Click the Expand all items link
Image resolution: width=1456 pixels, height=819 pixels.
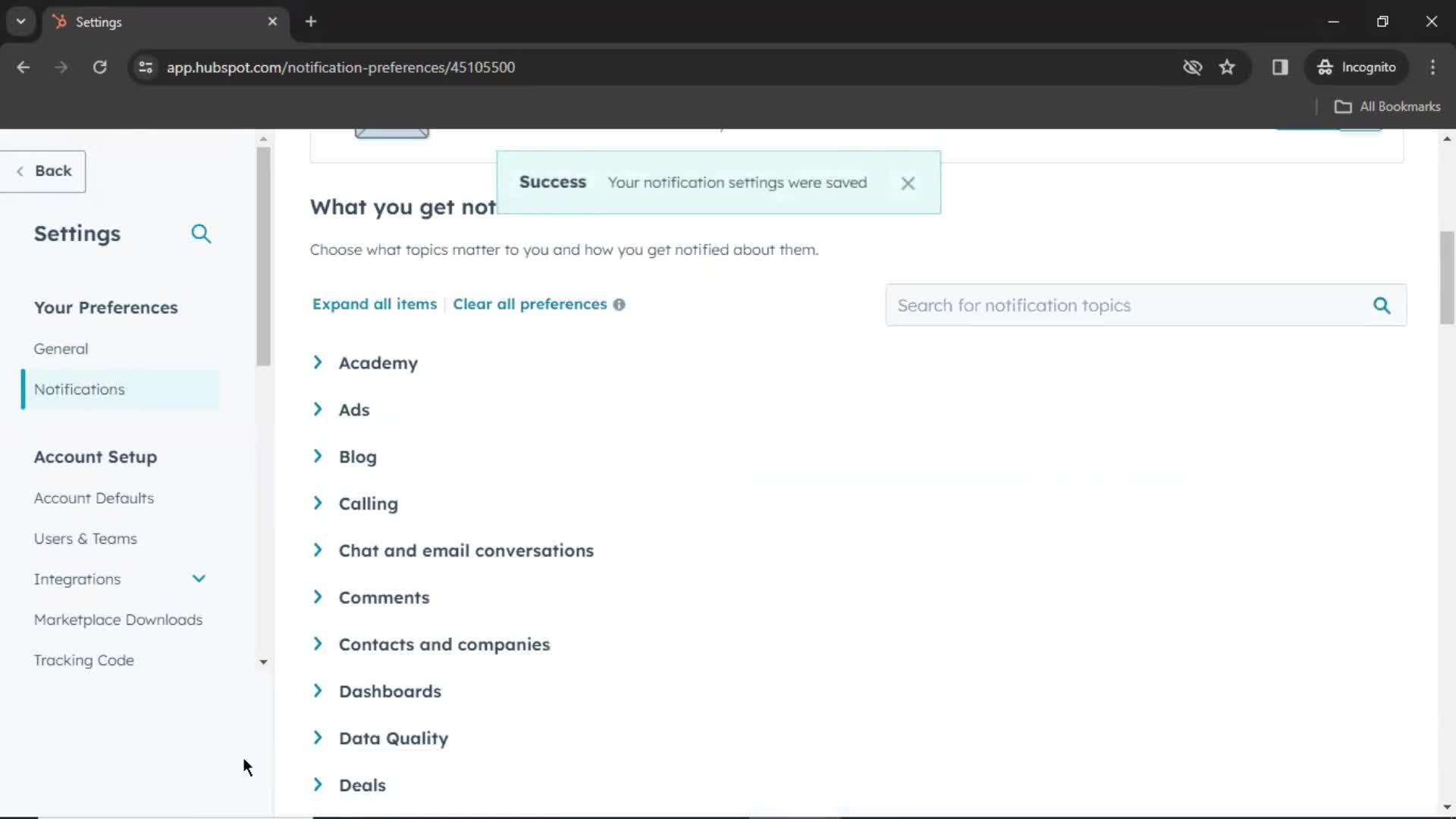pos(375,303)
